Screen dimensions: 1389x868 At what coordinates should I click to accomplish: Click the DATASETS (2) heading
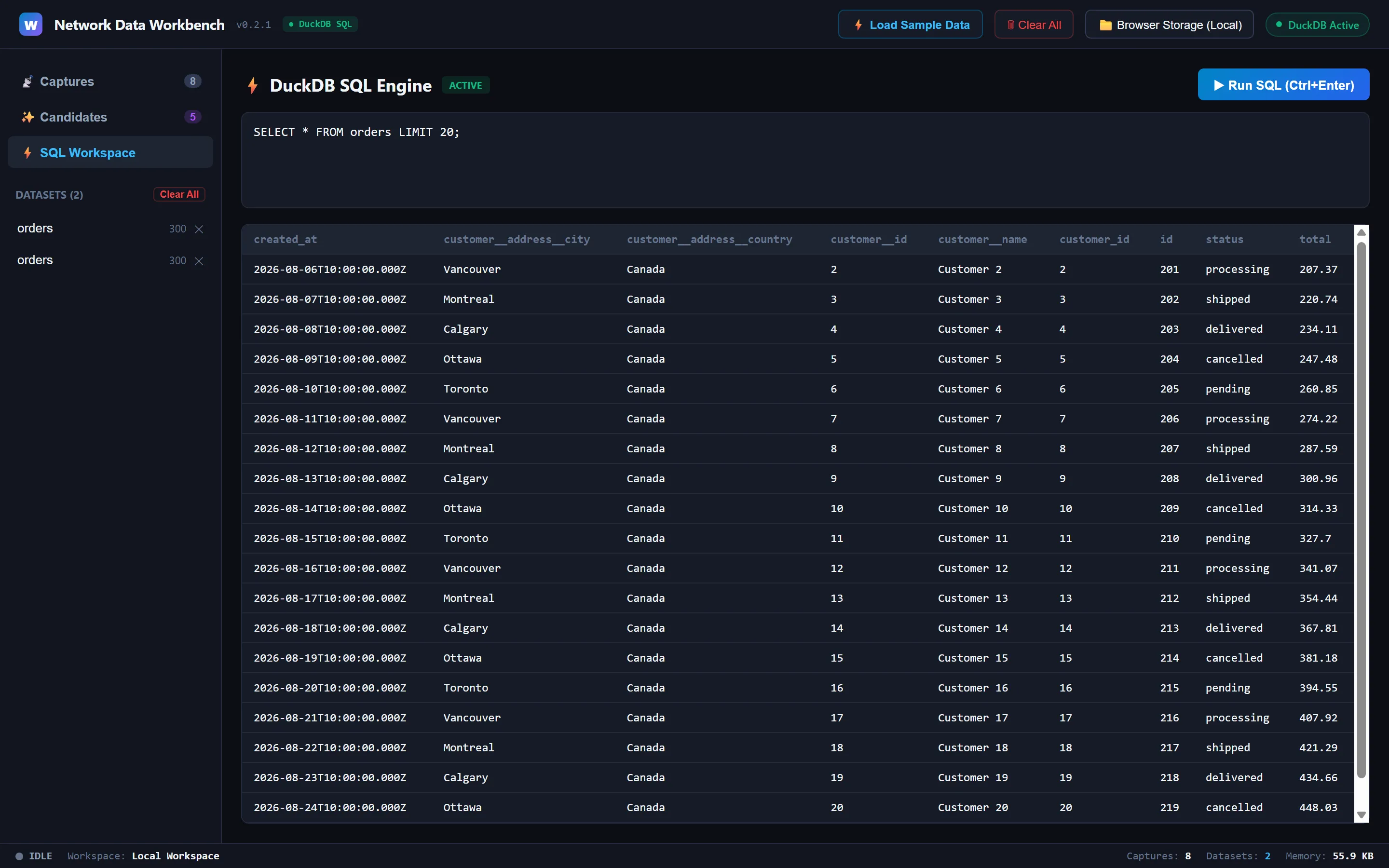click(49, 195)
